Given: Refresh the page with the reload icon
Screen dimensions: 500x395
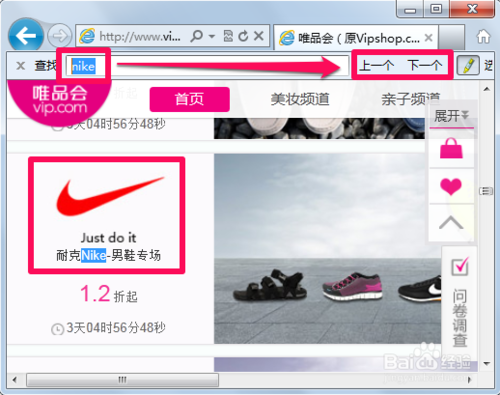Looking at the screenshot, I should click(x=243, y=36).
